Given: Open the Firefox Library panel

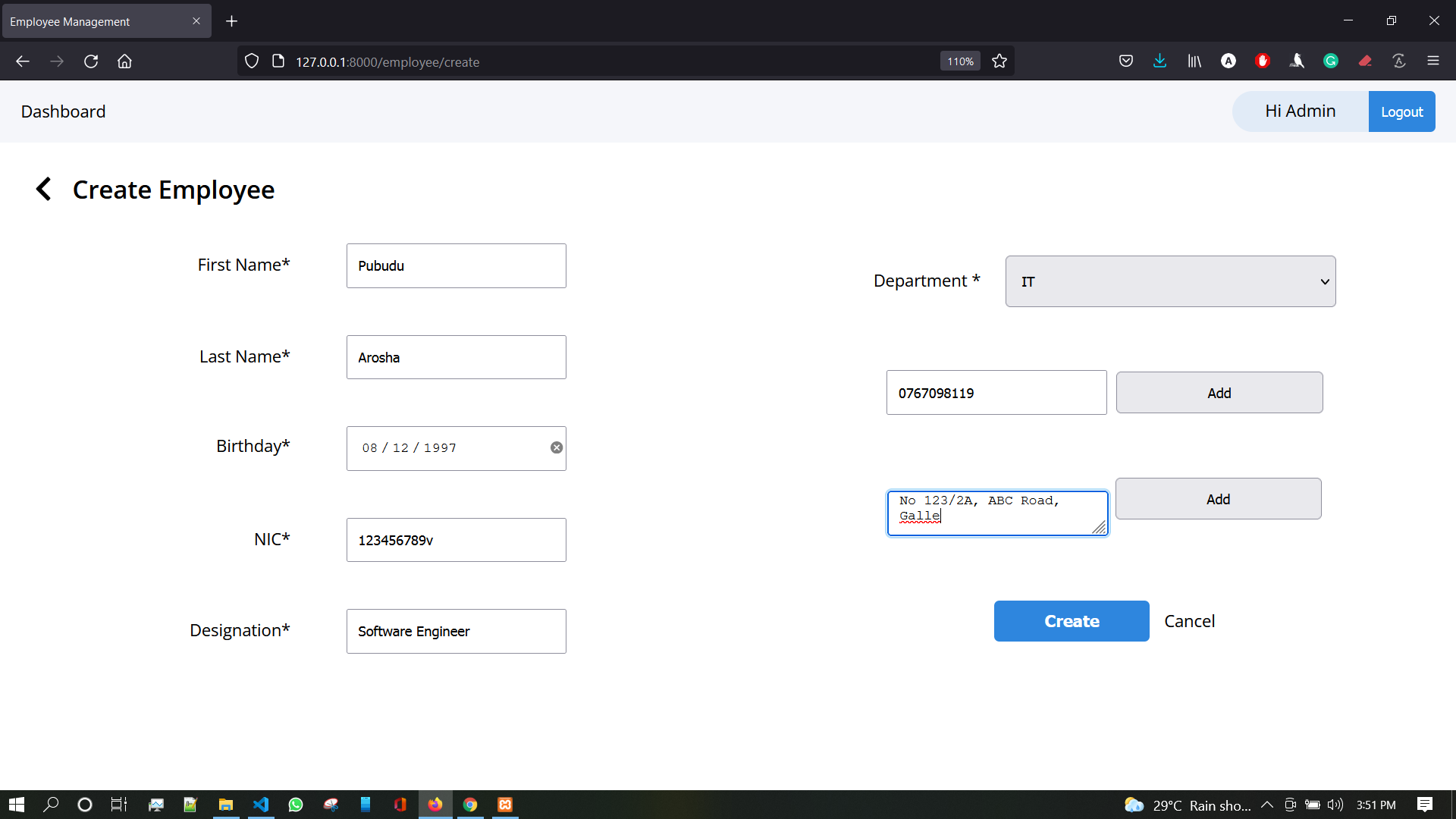Looking at the screenshot, I should (x=1194, y=61).
